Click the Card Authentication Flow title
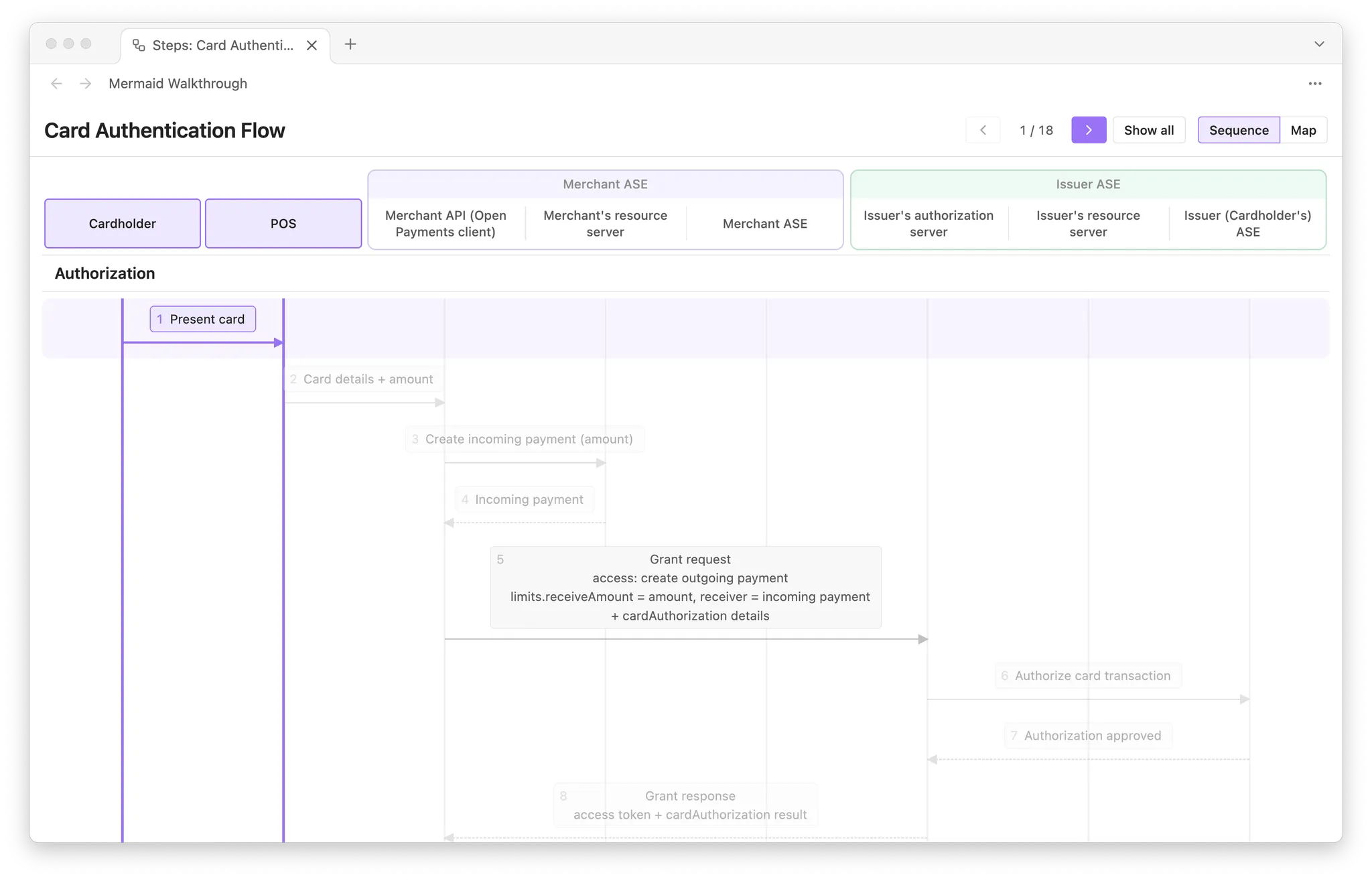Viewport: 1372px width, 879px height. tap(165, 131)
